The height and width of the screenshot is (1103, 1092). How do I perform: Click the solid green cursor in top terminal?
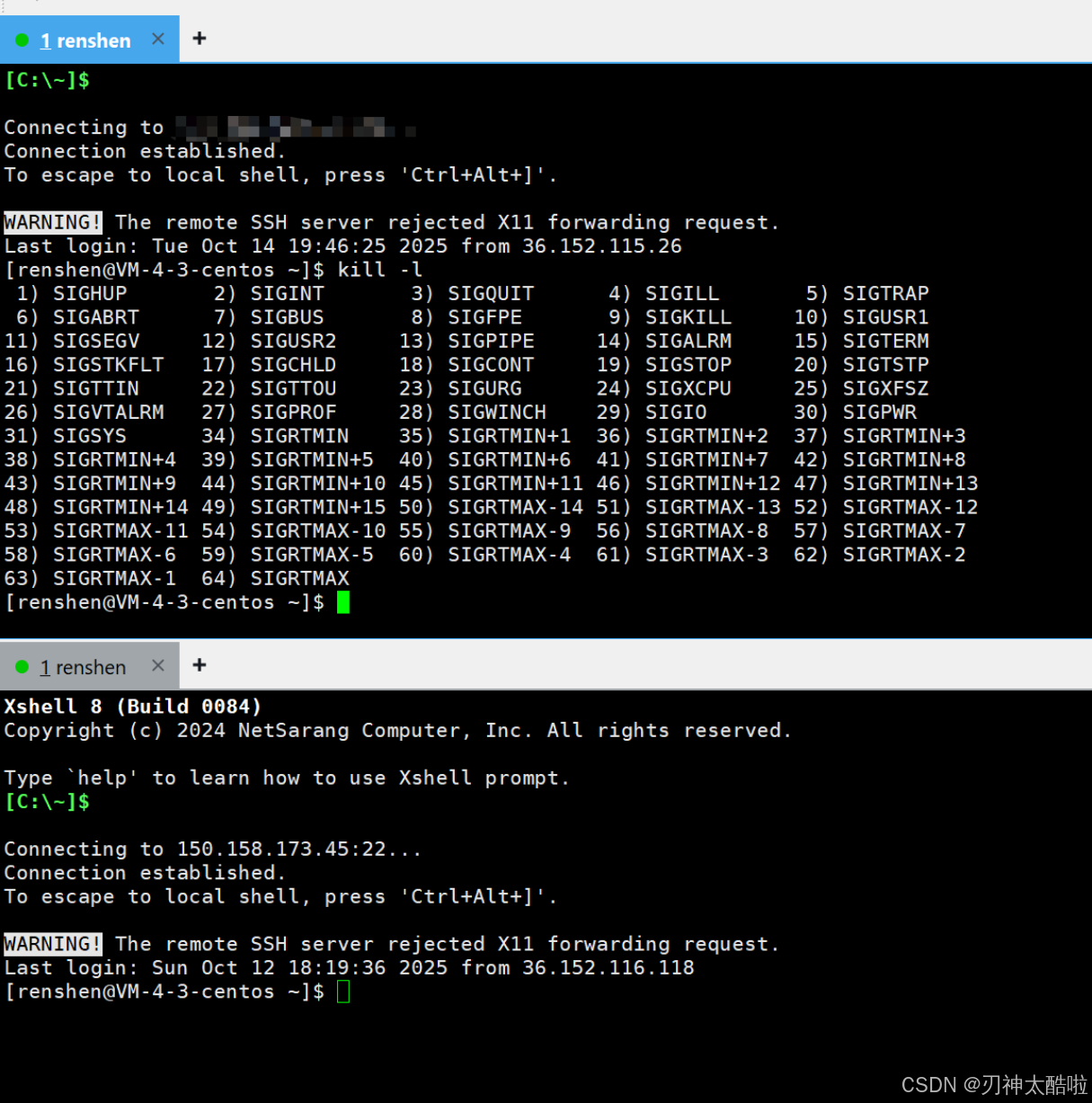point(343,602)
